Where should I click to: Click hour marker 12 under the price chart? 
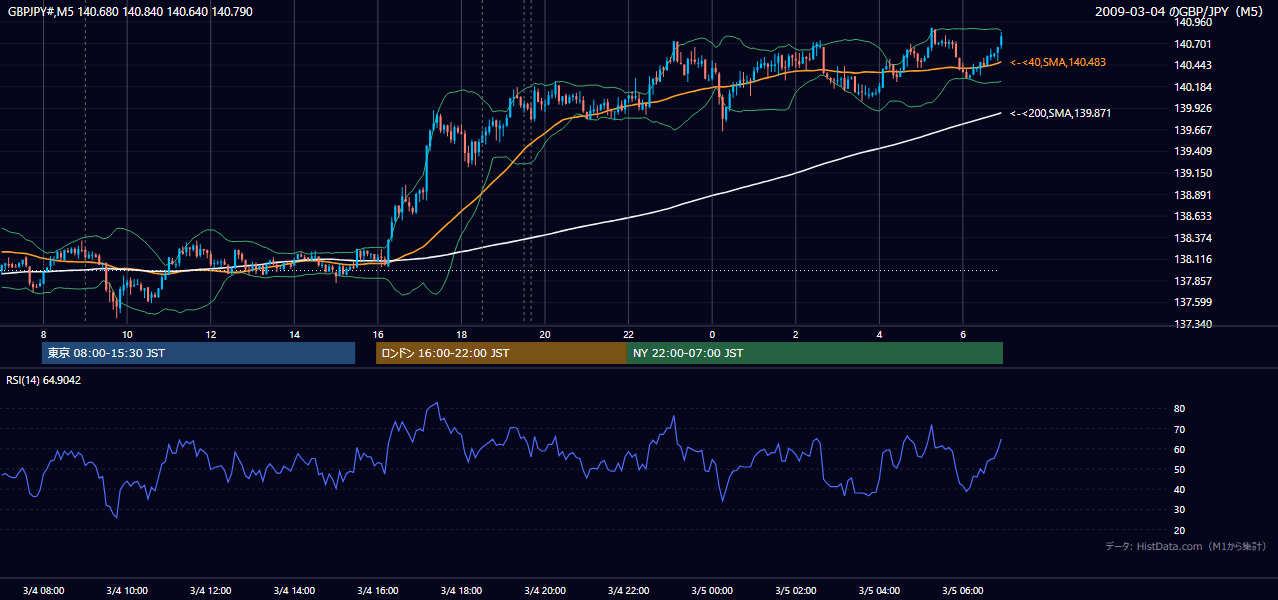click(210, 334)
